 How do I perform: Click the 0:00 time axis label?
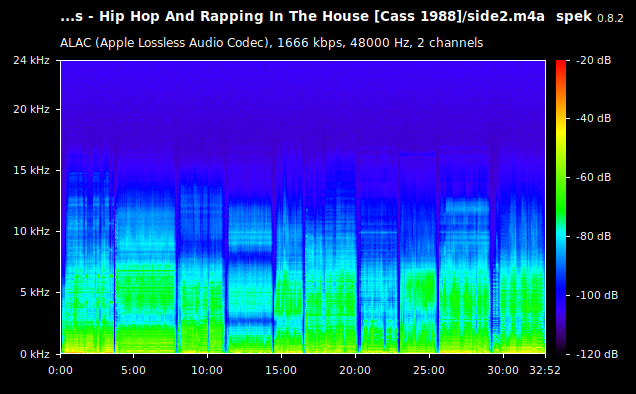[60, 370]
